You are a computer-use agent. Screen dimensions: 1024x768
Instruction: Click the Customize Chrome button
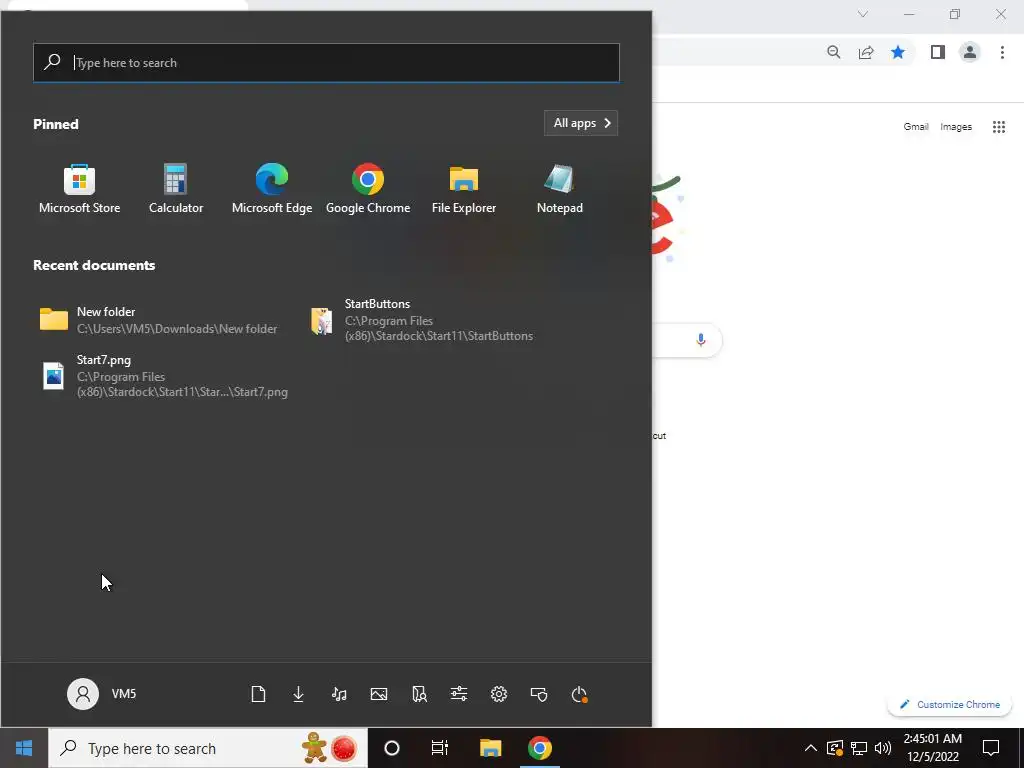950,704
